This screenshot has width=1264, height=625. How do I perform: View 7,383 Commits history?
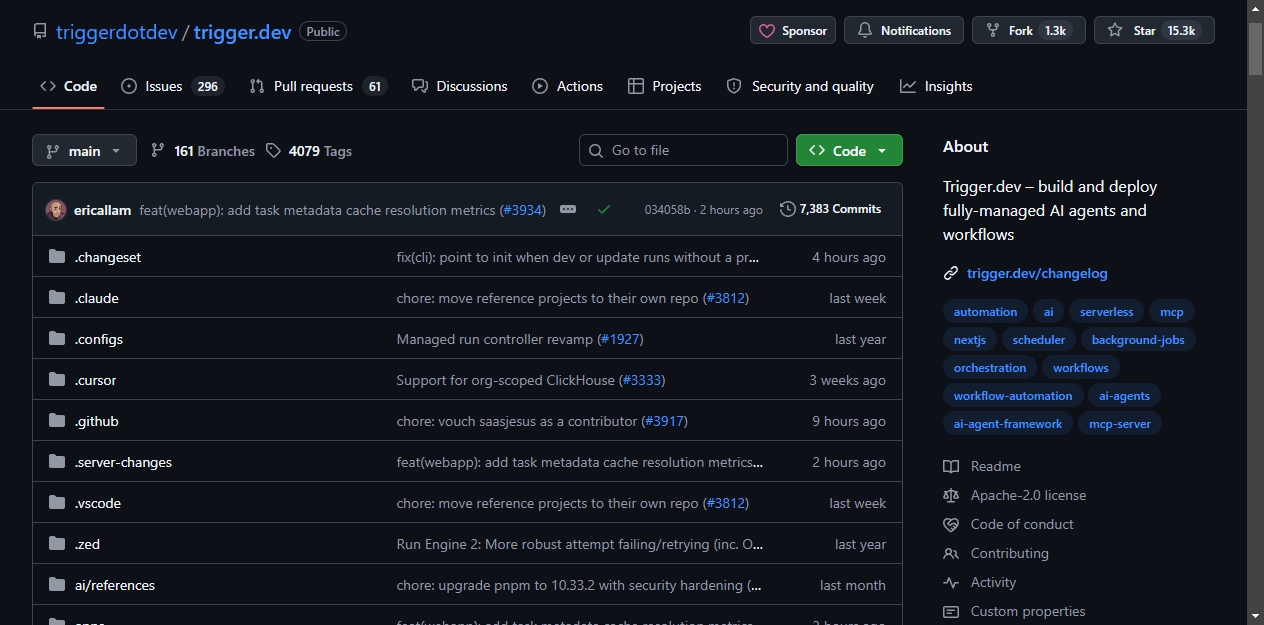pyautogui.click(x=831, y=209)
